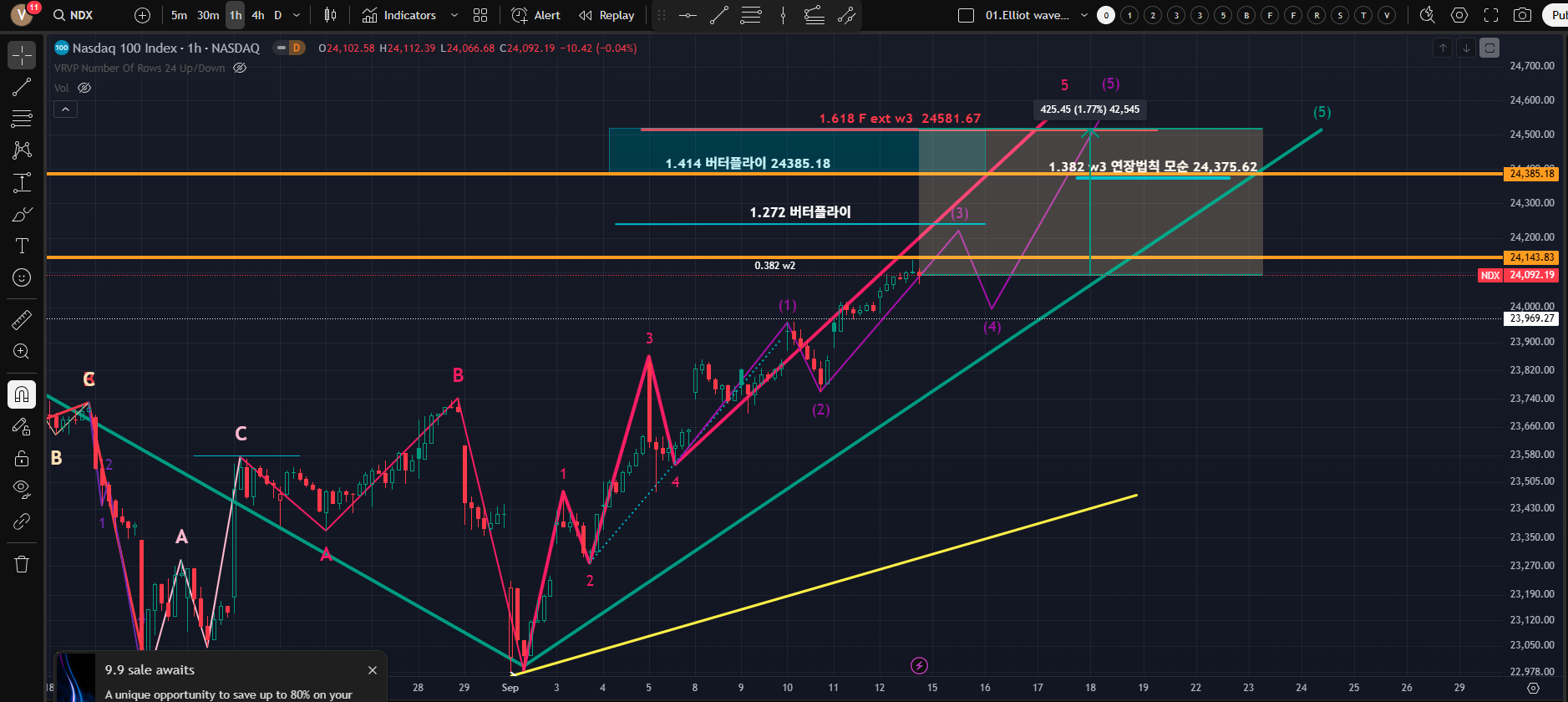Open dropdown next to 01.Elliot wave layout
1568x702 pixels.
[x=1084, y=15]
